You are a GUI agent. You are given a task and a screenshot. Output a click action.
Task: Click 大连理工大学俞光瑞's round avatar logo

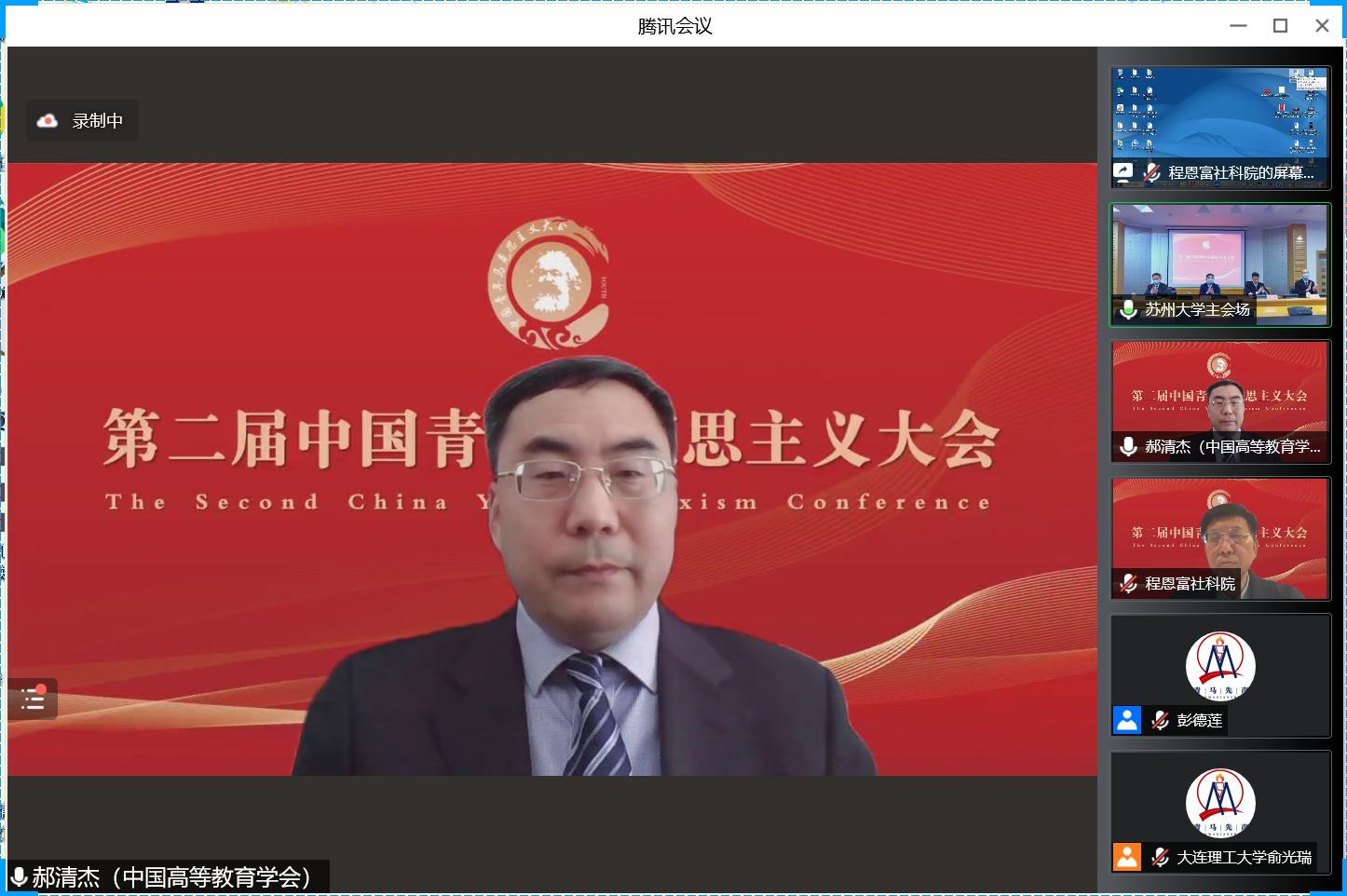[x=1220, y=802]
